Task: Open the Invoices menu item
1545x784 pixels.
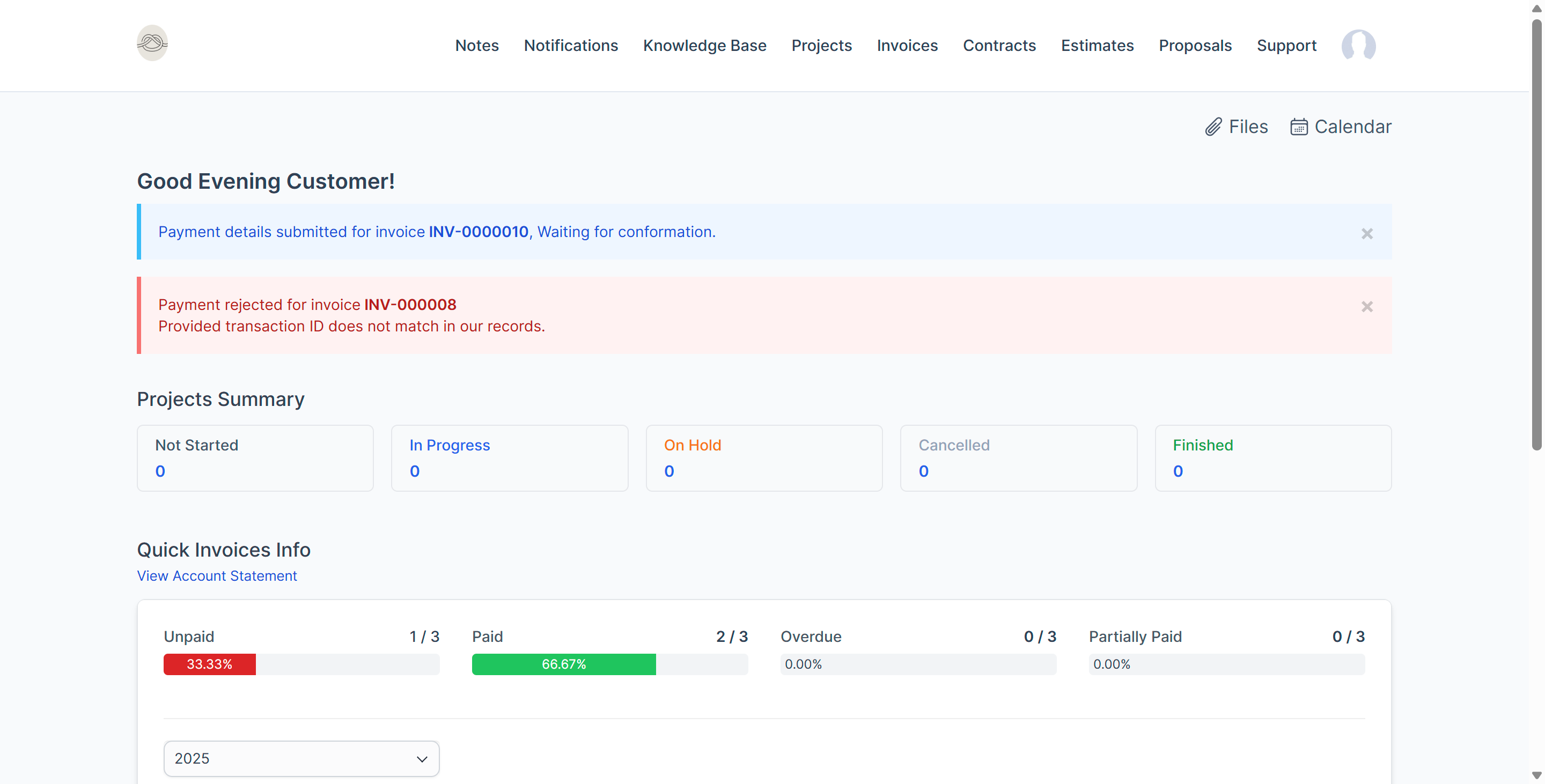Action: [x=907, y=46]
